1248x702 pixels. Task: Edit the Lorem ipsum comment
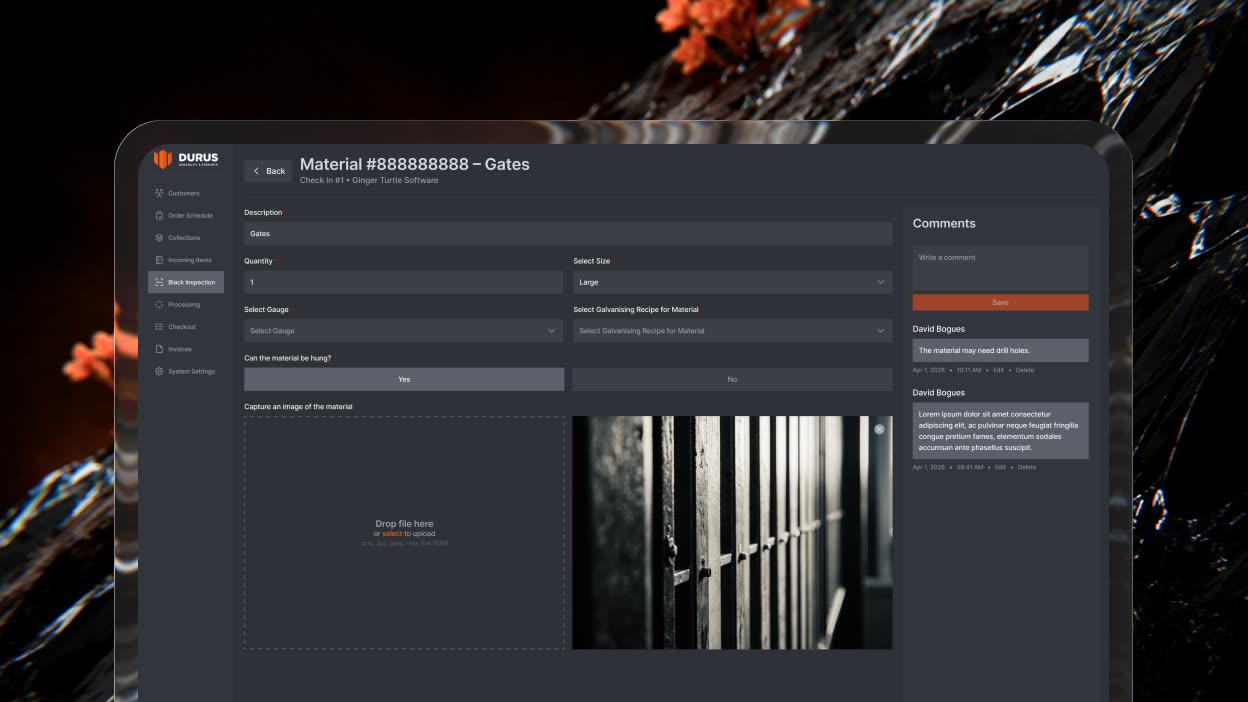click(x=1000, y=467)
